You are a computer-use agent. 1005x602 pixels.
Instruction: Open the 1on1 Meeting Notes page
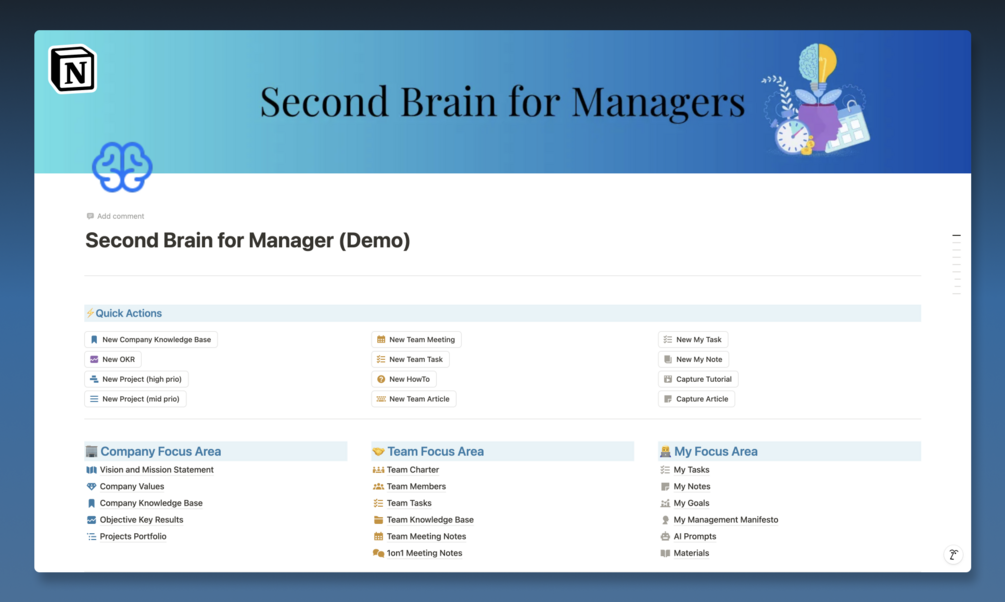(x=424, y=553)
